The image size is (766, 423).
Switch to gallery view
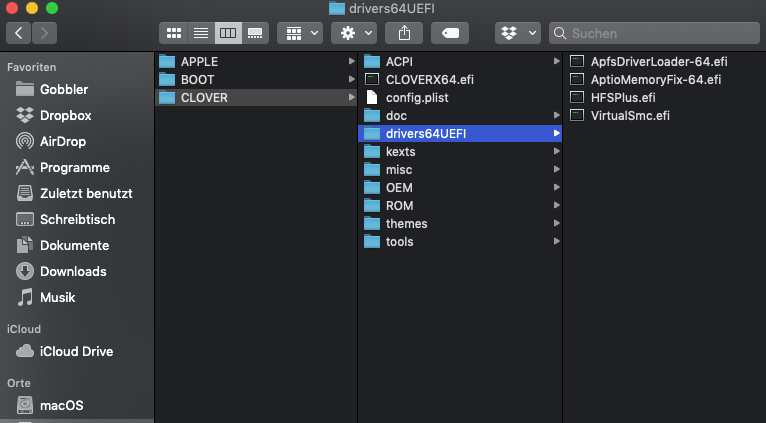coord(255,33)
